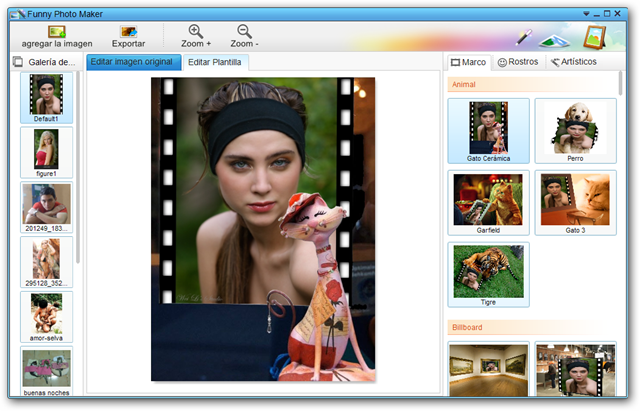Open the Artísticos tab

point(573,62)
